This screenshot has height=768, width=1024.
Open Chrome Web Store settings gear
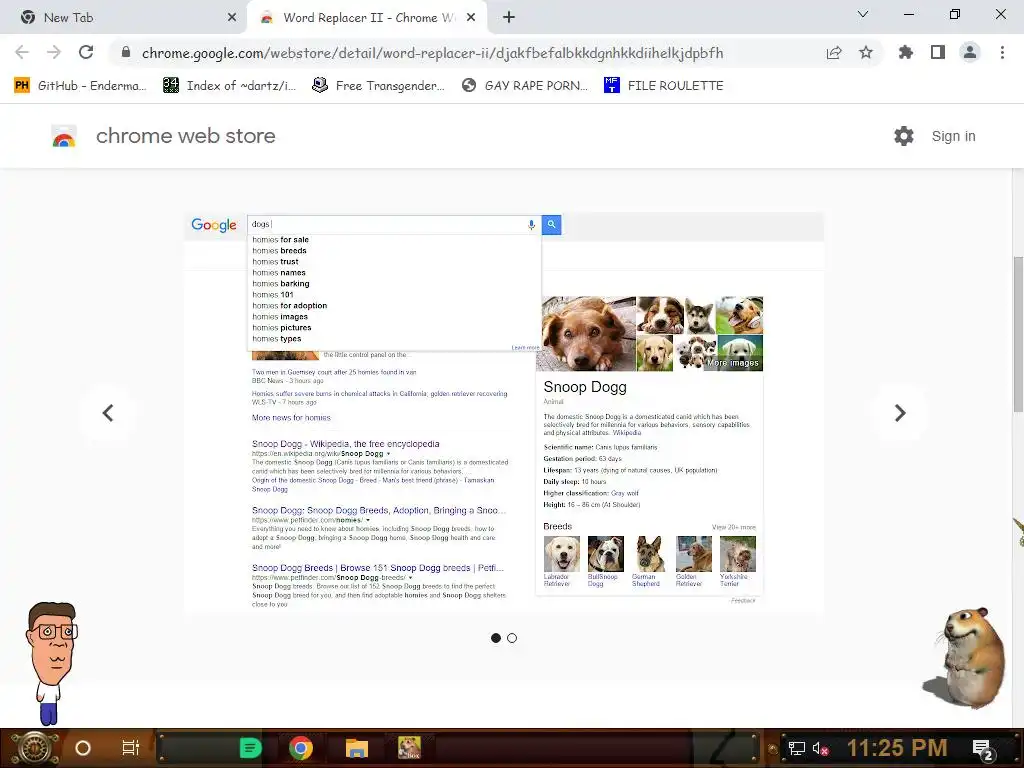[904, 136]
